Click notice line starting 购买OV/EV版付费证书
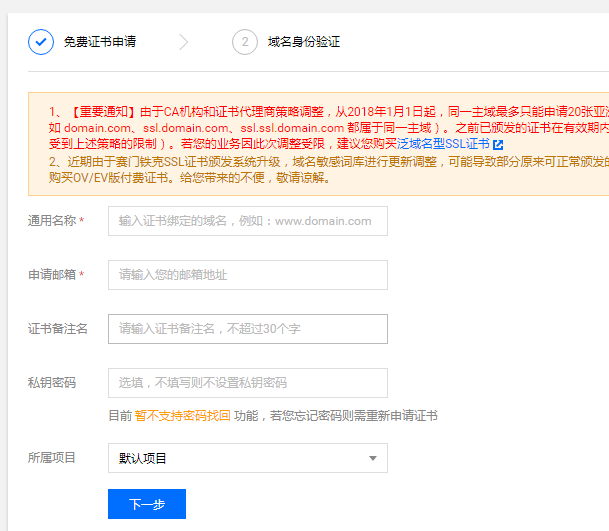The height and width of the screenshot is (531, 609). pyautogui.click(x=190, y=178)
